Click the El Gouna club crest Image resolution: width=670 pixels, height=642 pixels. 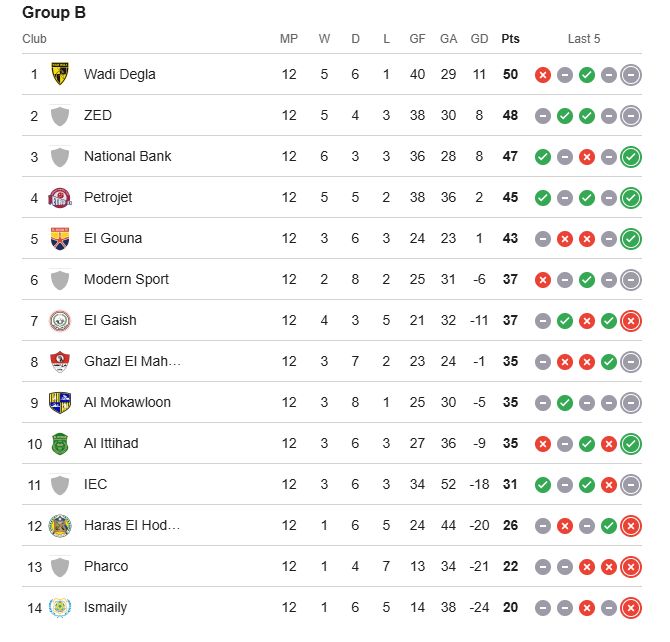click(60, 239)
